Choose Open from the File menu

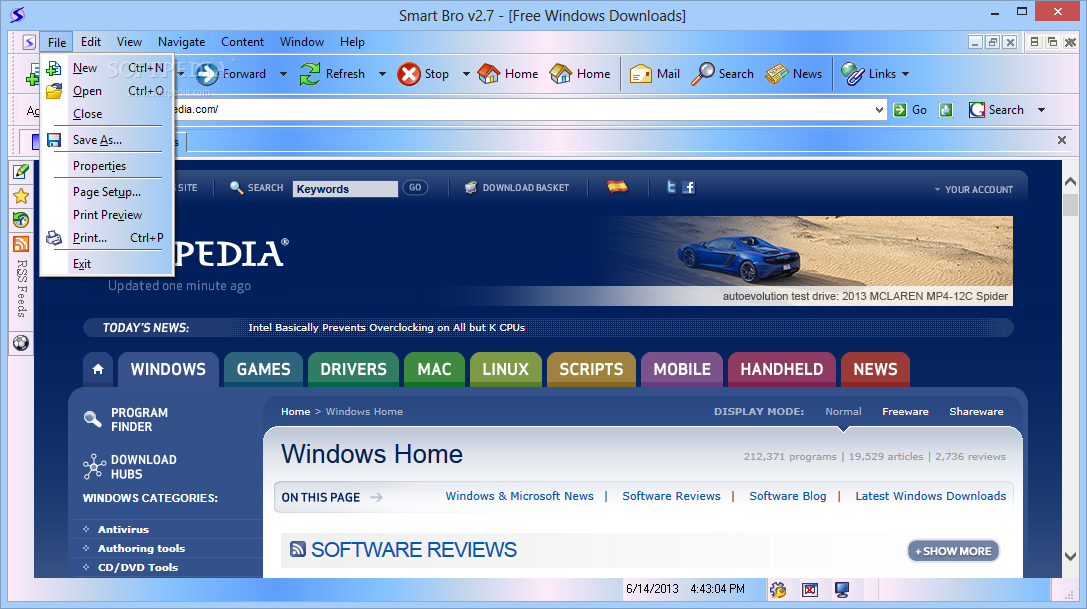point(107,91)
